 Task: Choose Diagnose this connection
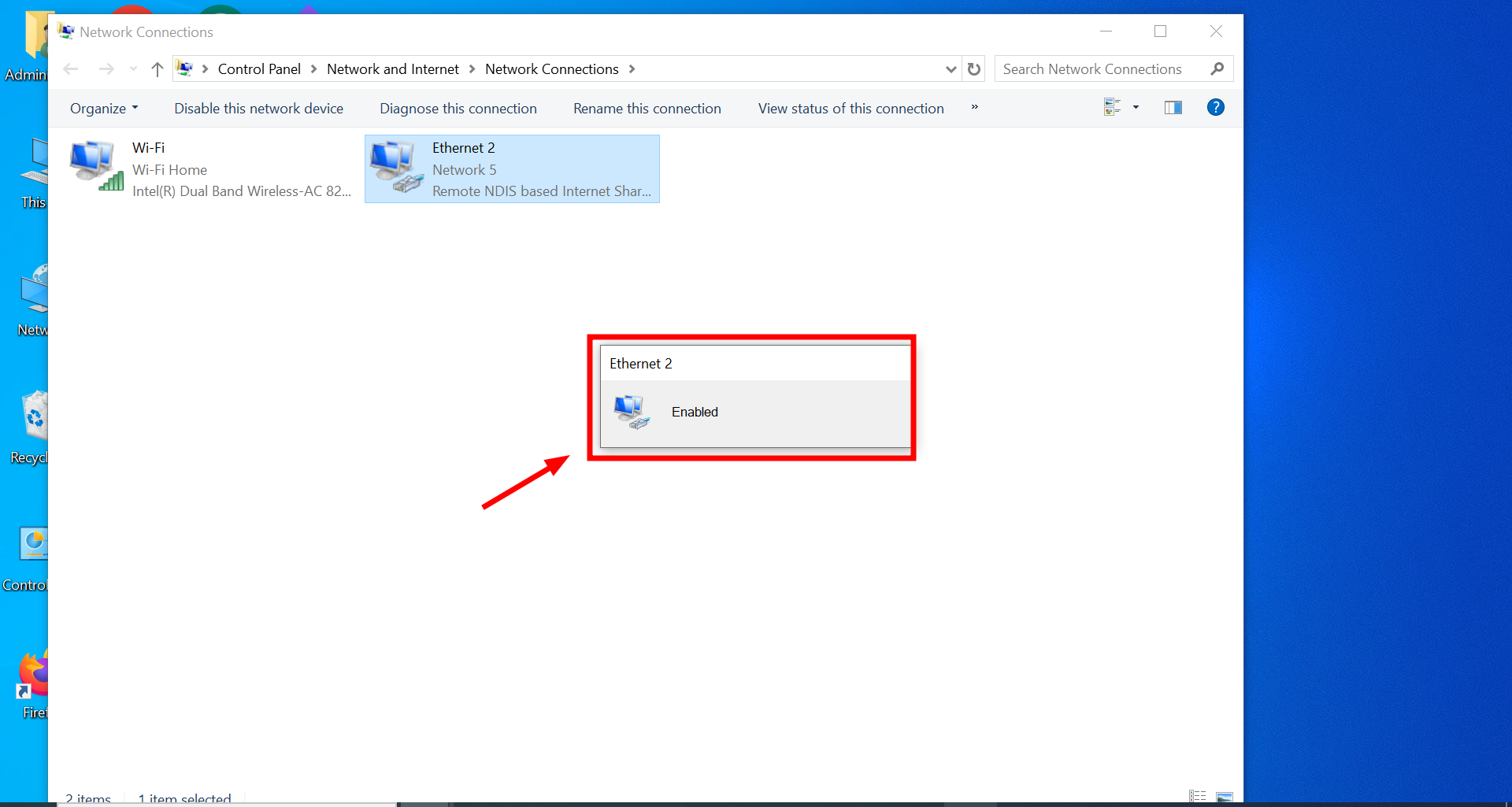[458, 109]
